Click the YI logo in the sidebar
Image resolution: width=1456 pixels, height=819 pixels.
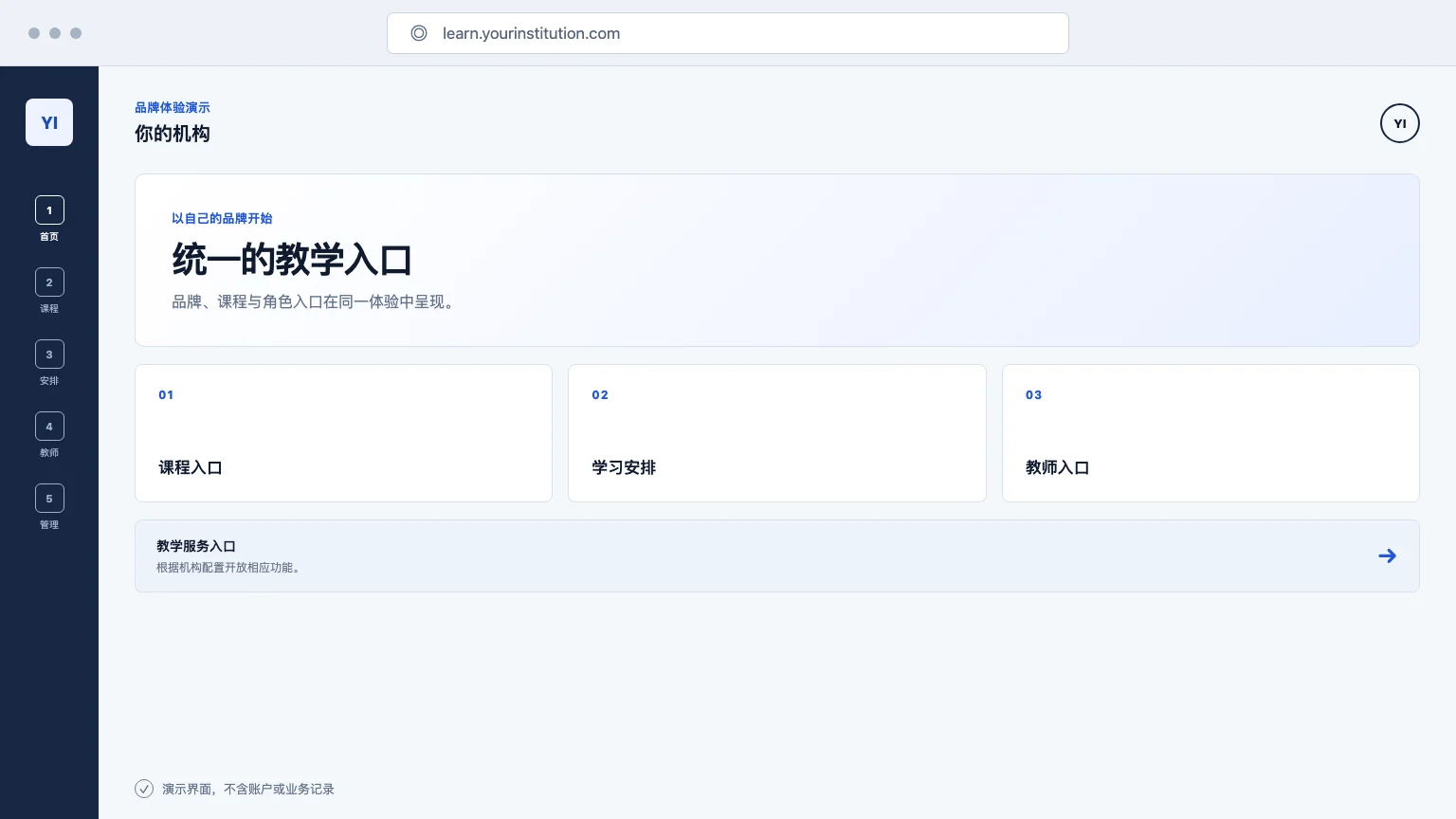click(x=49, y=122)
